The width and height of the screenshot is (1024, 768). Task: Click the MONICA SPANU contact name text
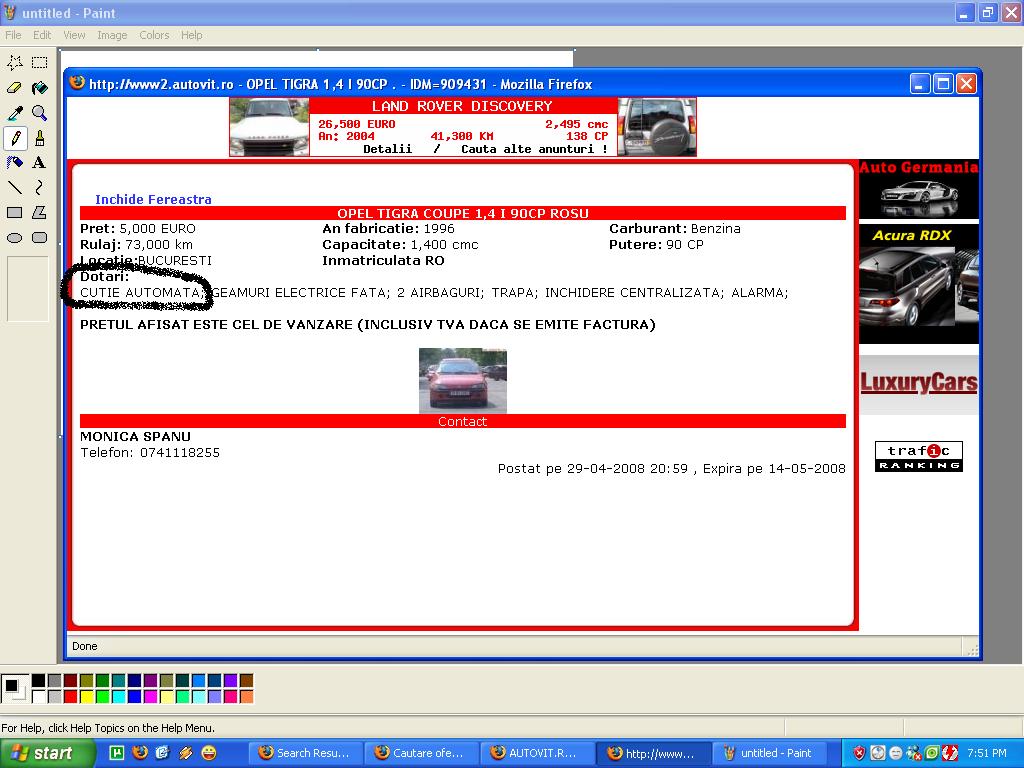pyautogui.click(x=135, y=437)
